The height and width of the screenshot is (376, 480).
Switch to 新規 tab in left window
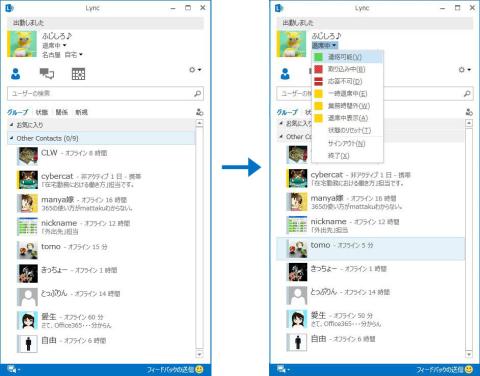pos(82,112)
